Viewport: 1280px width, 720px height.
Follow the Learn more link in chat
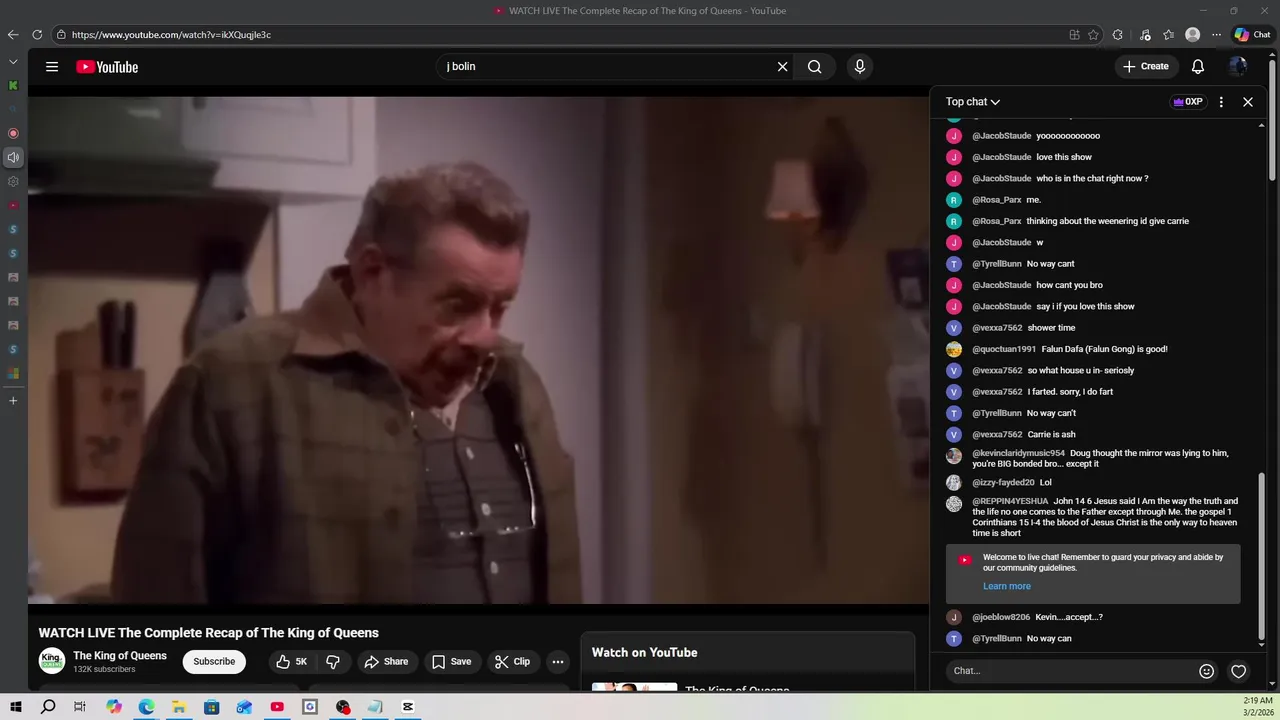coord(1006,586)
